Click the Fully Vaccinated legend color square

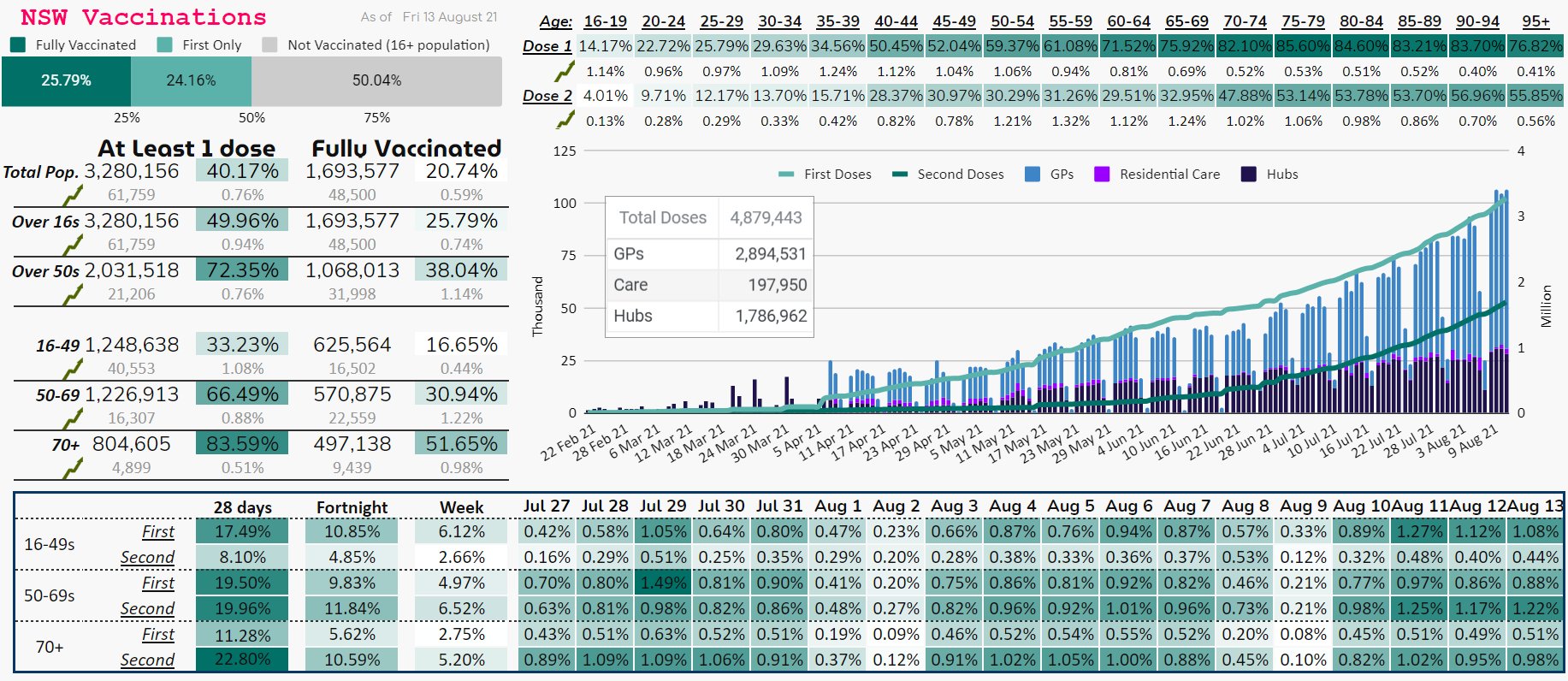pyautogui.click(x=17, y=44)
